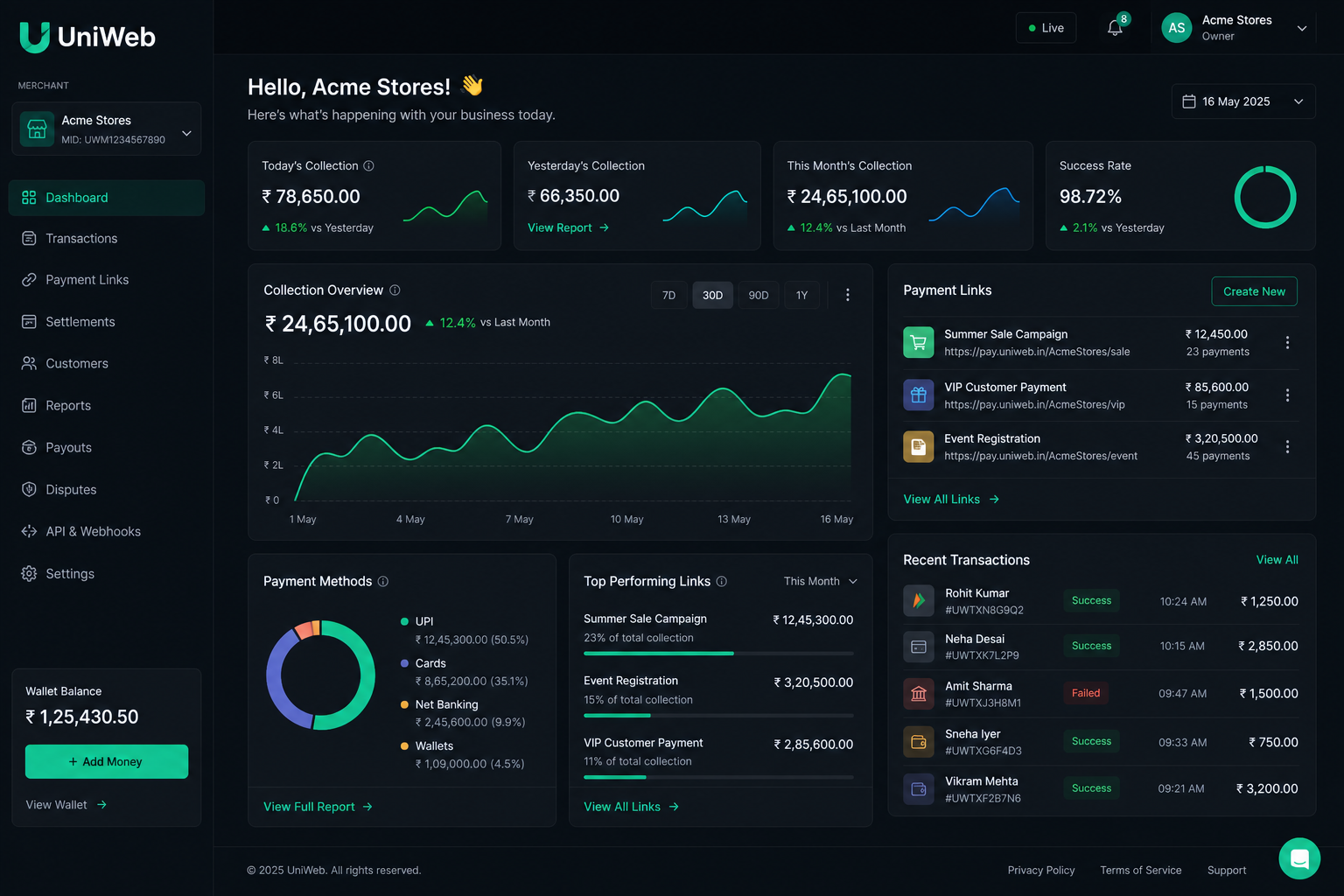This screenshot has height=896, width=1344.
Task: Open the chat support bubble
Action: (1299, 858)
